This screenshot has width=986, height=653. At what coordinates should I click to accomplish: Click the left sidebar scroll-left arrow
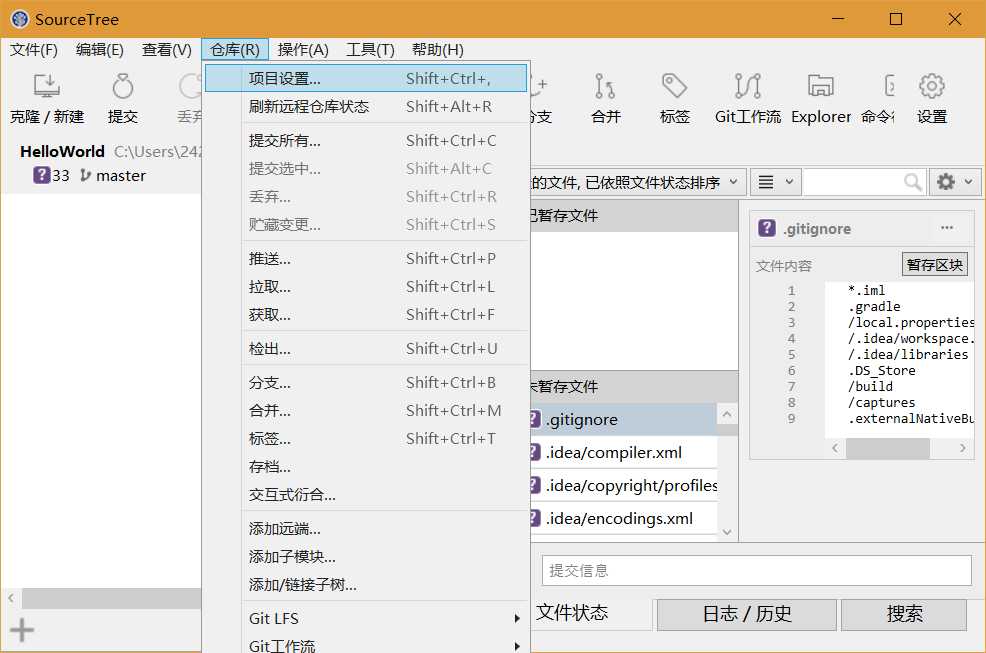point(11,598)
